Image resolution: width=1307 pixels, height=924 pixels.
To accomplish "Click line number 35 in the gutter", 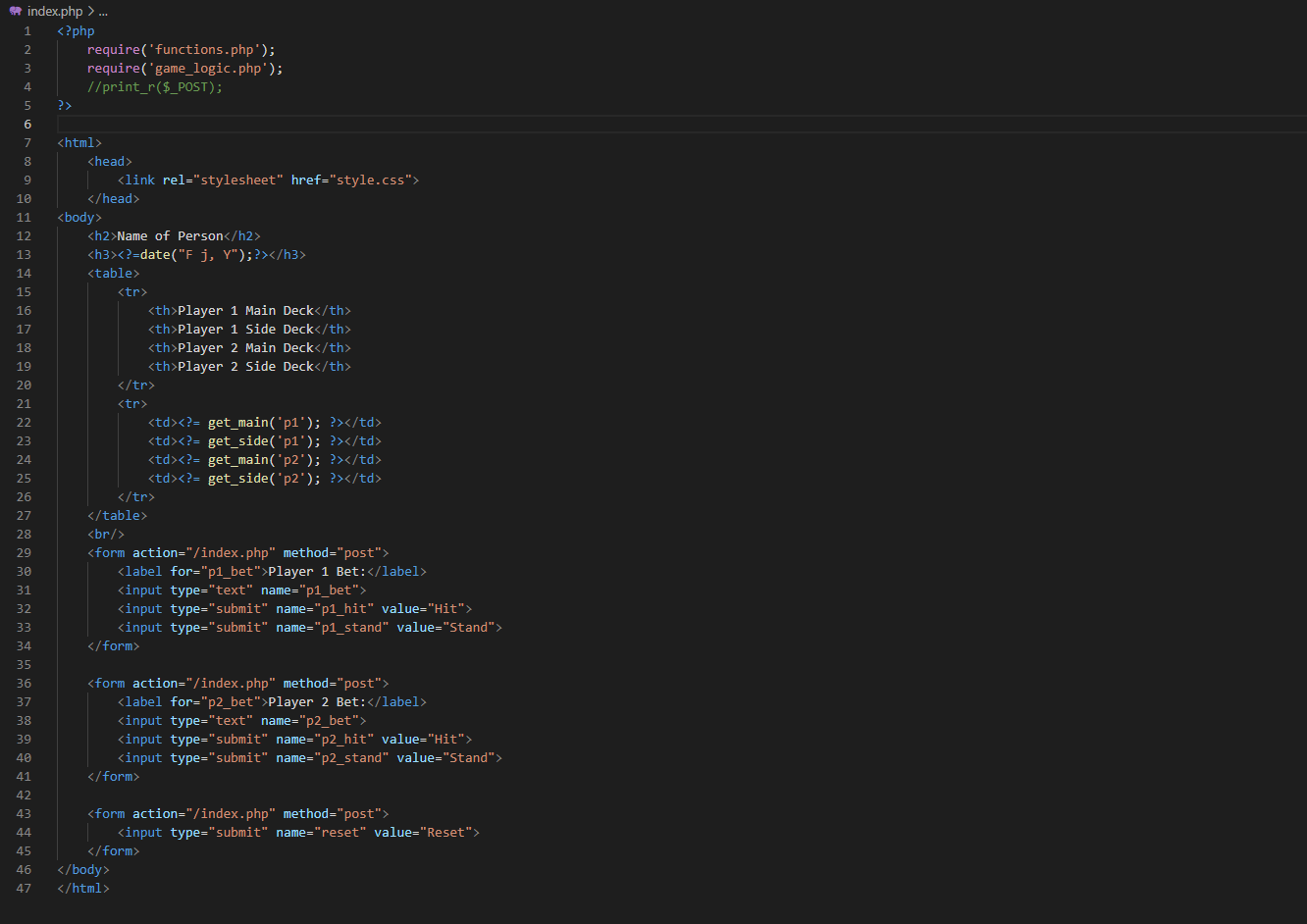I will [x=24, y=664].
